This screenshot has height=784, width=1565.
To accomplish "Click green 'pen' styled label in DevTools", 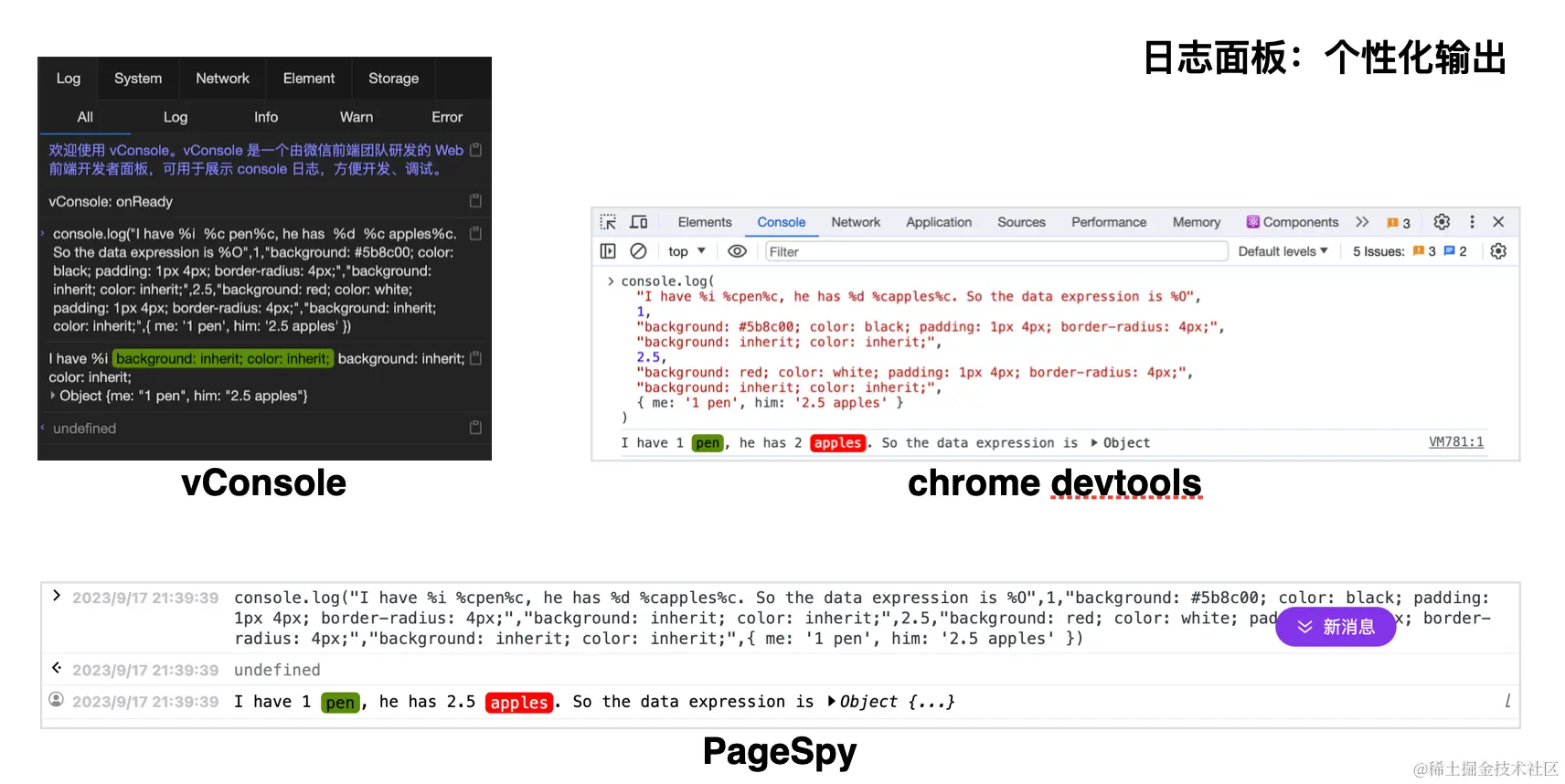I will (x=708, y=443).
